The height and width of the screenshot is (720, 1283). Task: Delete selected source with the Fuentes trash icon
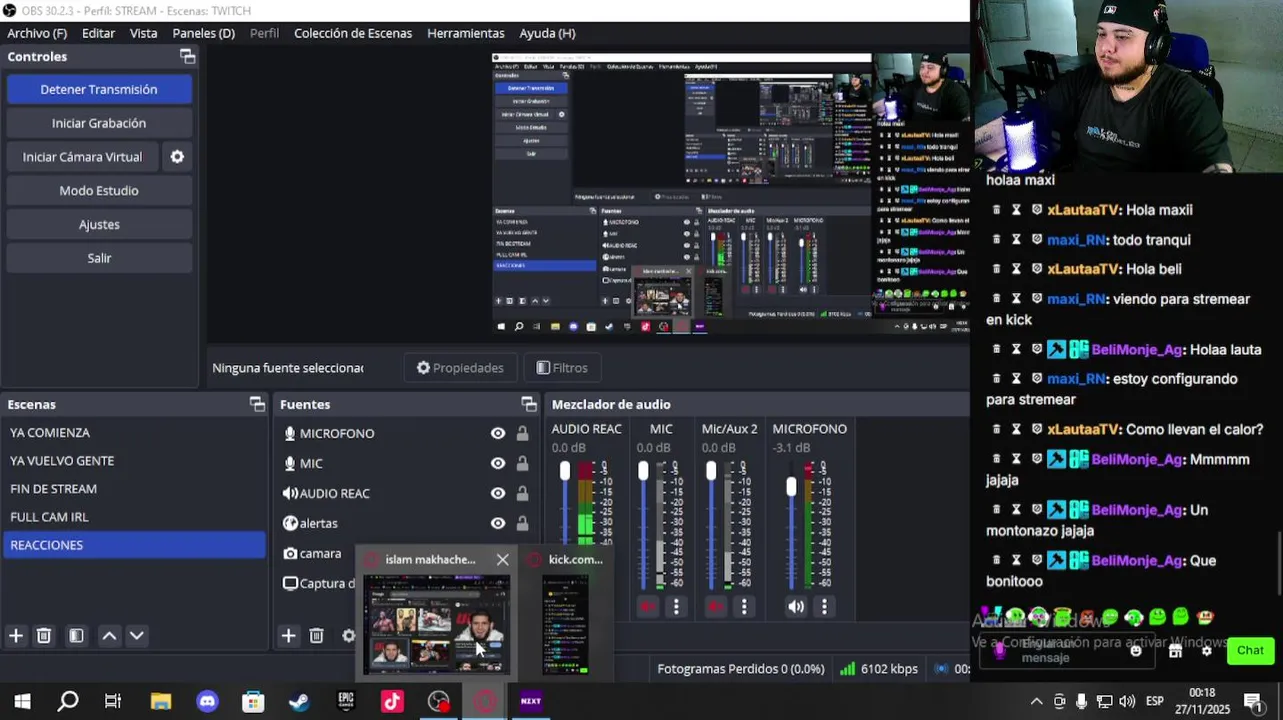click(316, 636)
